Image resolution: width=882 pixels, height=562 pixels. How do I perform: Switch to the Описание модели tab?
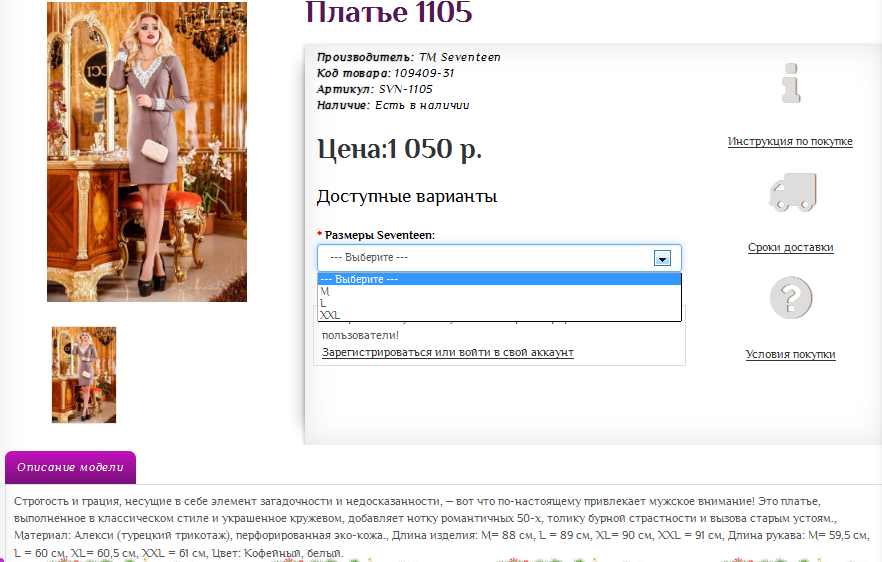[70, 467]
